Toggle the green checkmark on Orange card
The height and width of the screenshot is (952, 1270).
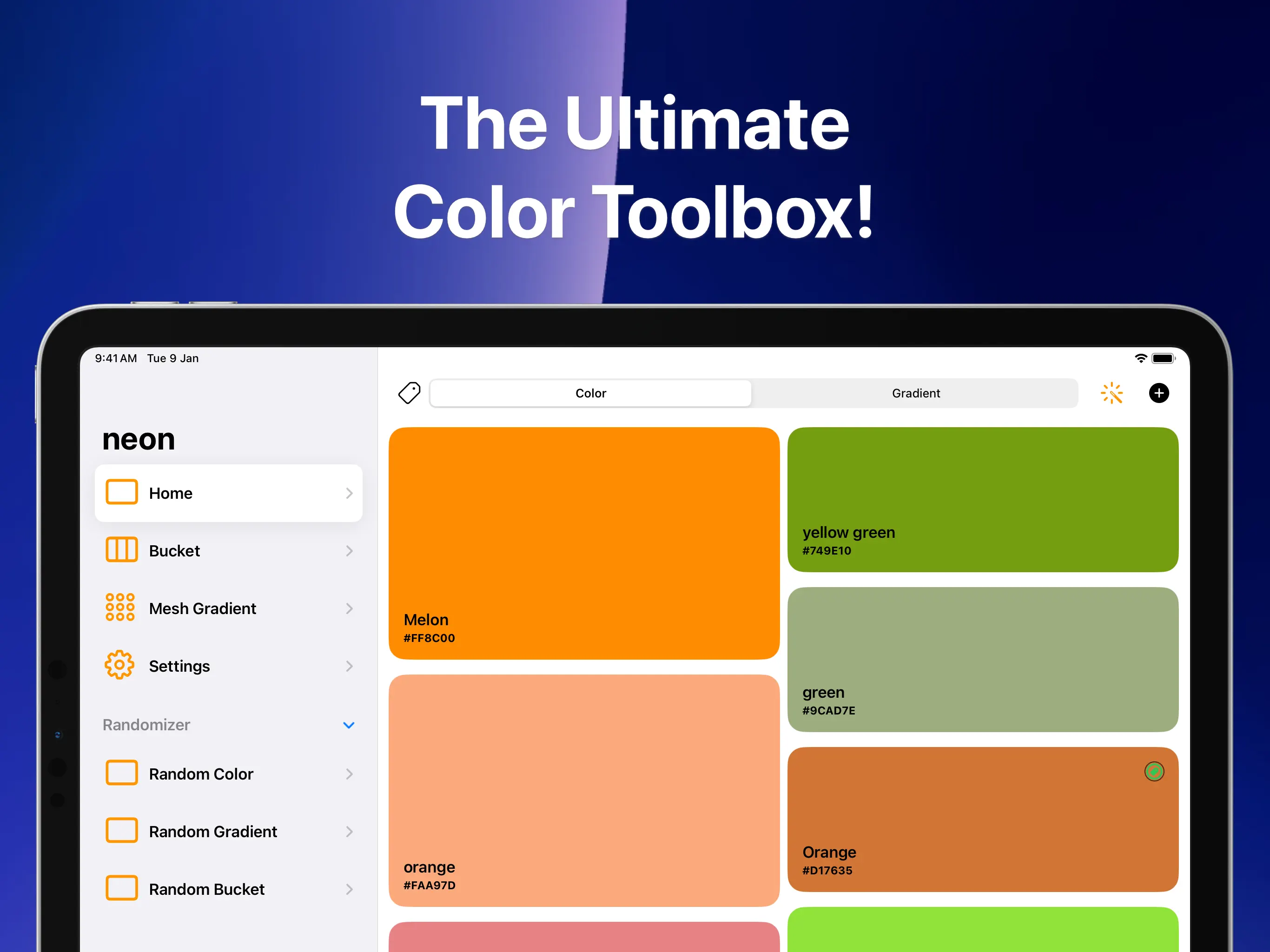click(1154, 772)
